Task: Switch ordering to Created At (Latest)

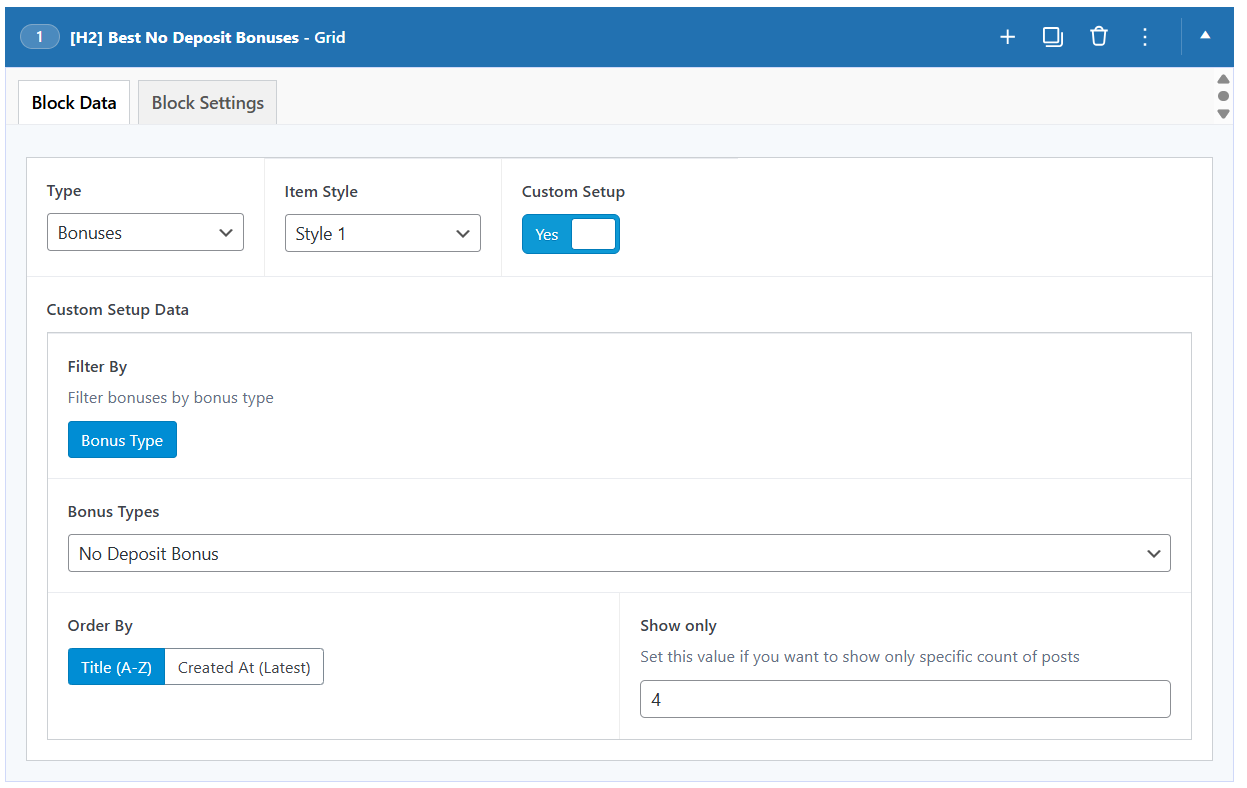Action: pos(243,666)
